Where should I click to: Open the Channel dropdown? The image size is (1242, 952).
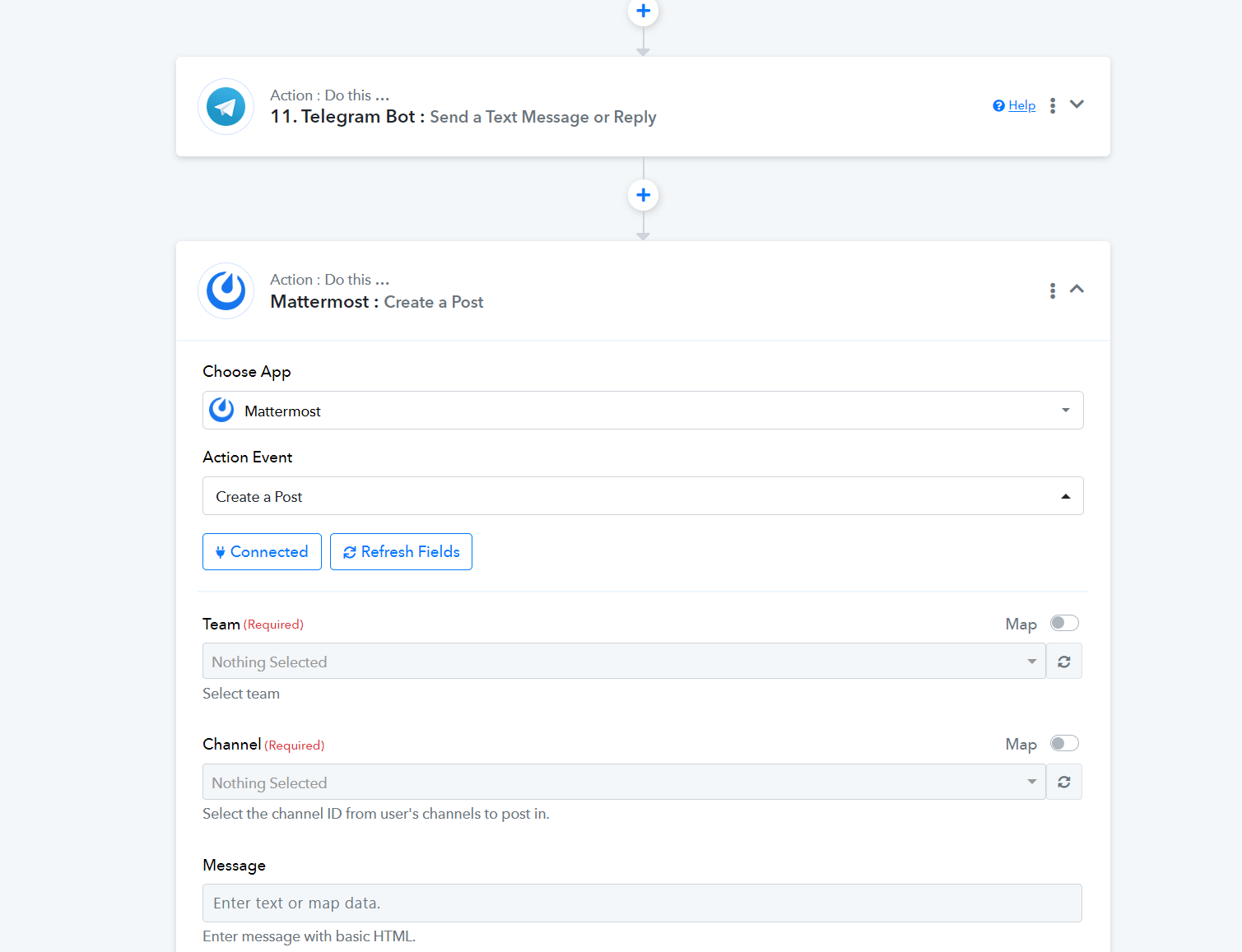[x=624, y=782]
